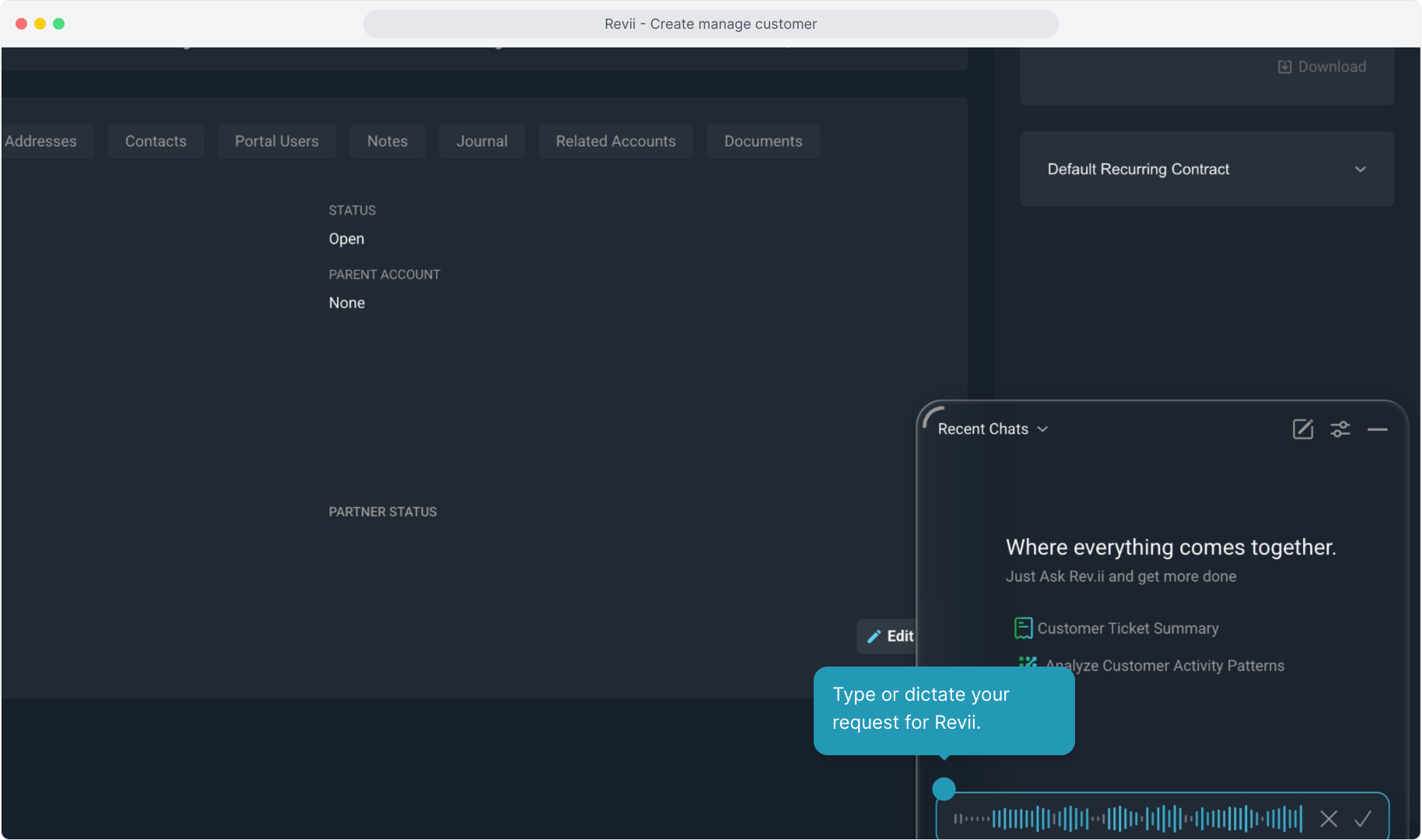Go to the Journal tab
This screenshot has width=1422, height=840.
click(x=482, y=142)
